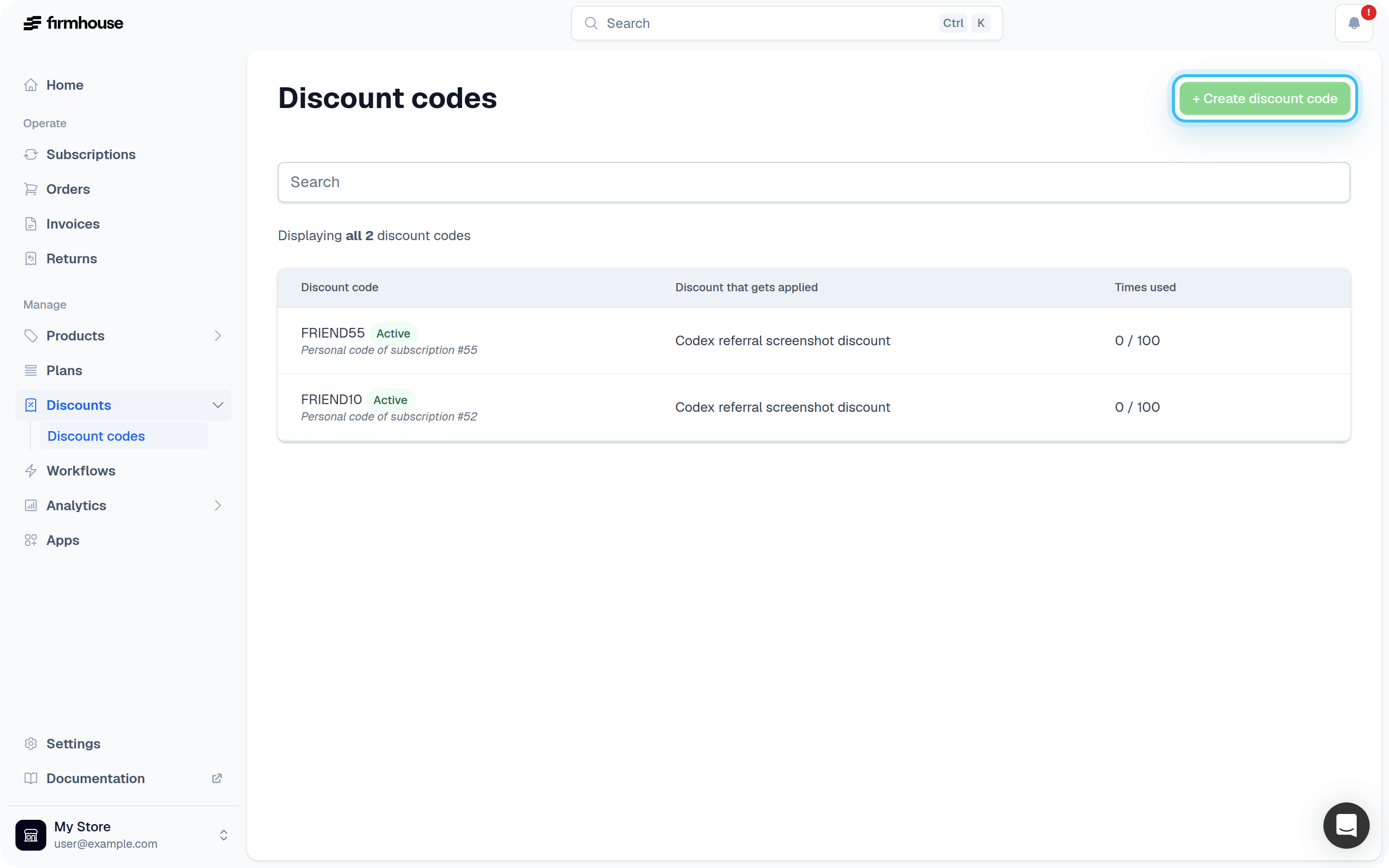This screenshot has height=868, width=1389.
Task: Open the Apps page
Action: (x=123, y=540)
